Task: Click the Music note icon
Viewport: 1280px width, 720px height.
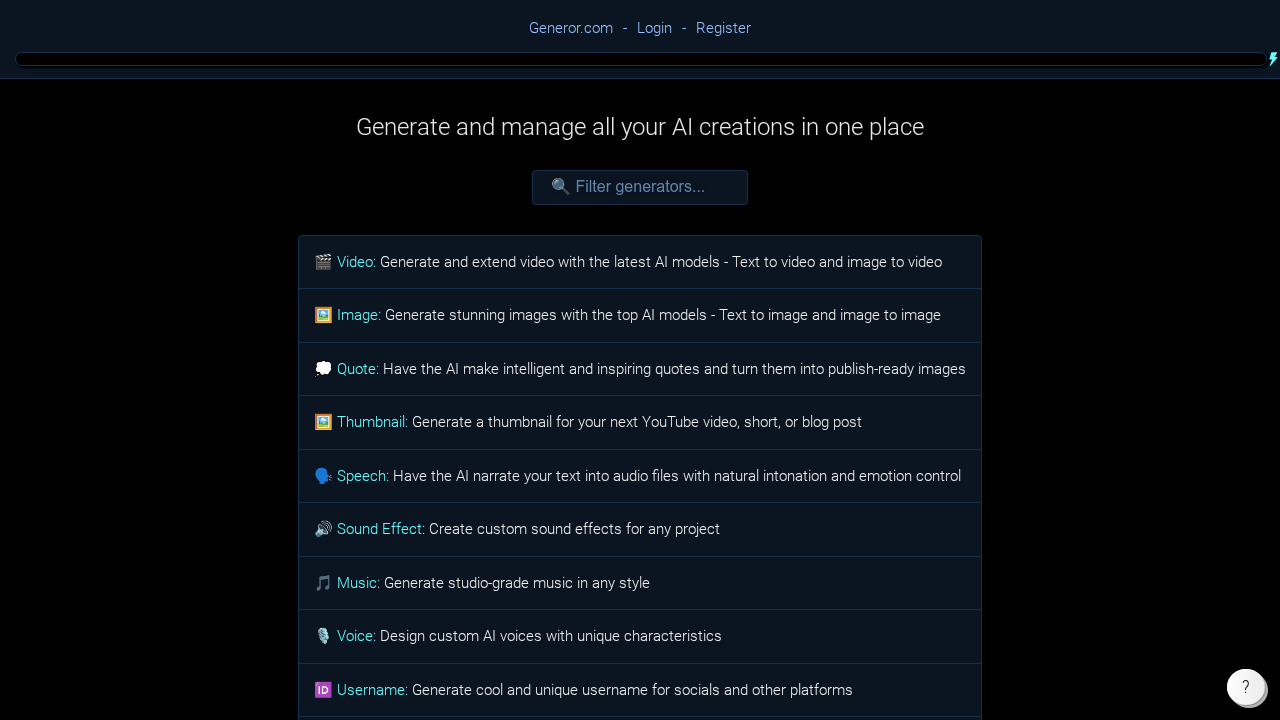Action: coord(323,583)
